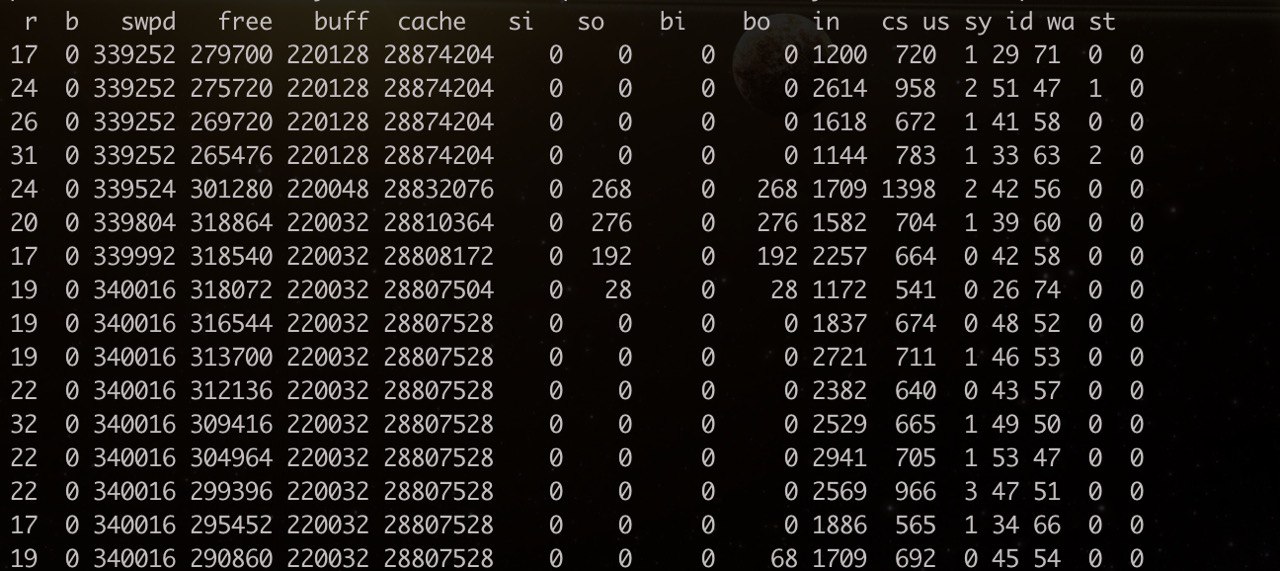Click the free value 290860
The image size is (1280, 571).
(230, 558)
